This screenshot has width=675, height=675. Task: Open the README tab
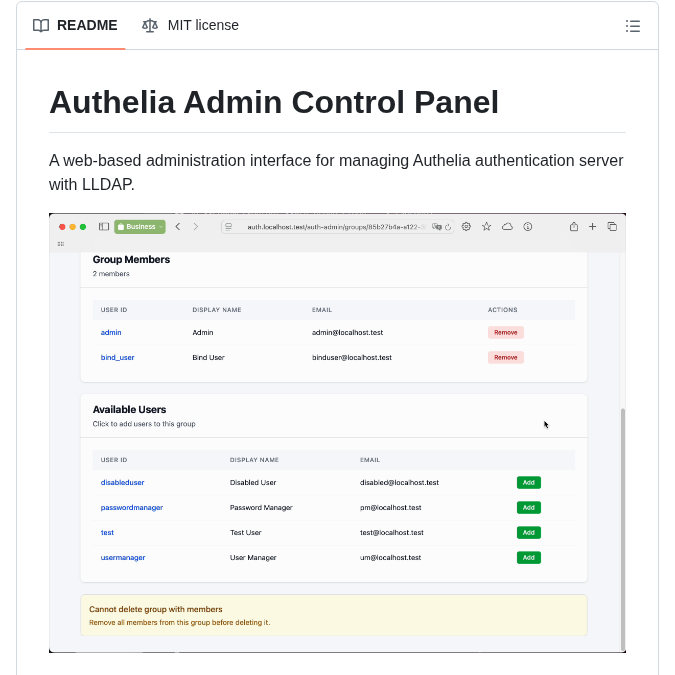75,25
